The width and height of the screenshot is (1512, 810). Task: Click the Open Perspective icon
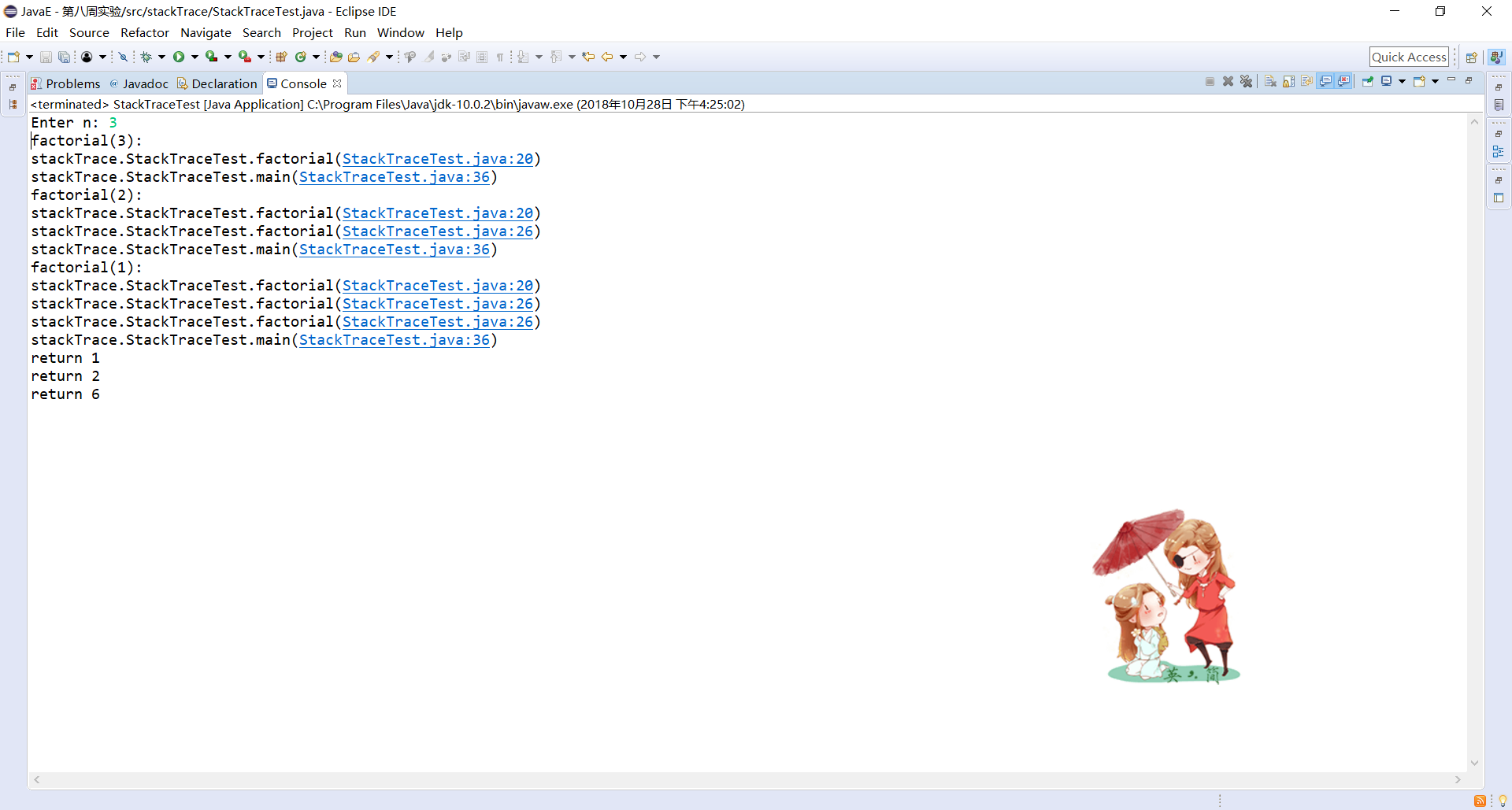click(1471, 57)
